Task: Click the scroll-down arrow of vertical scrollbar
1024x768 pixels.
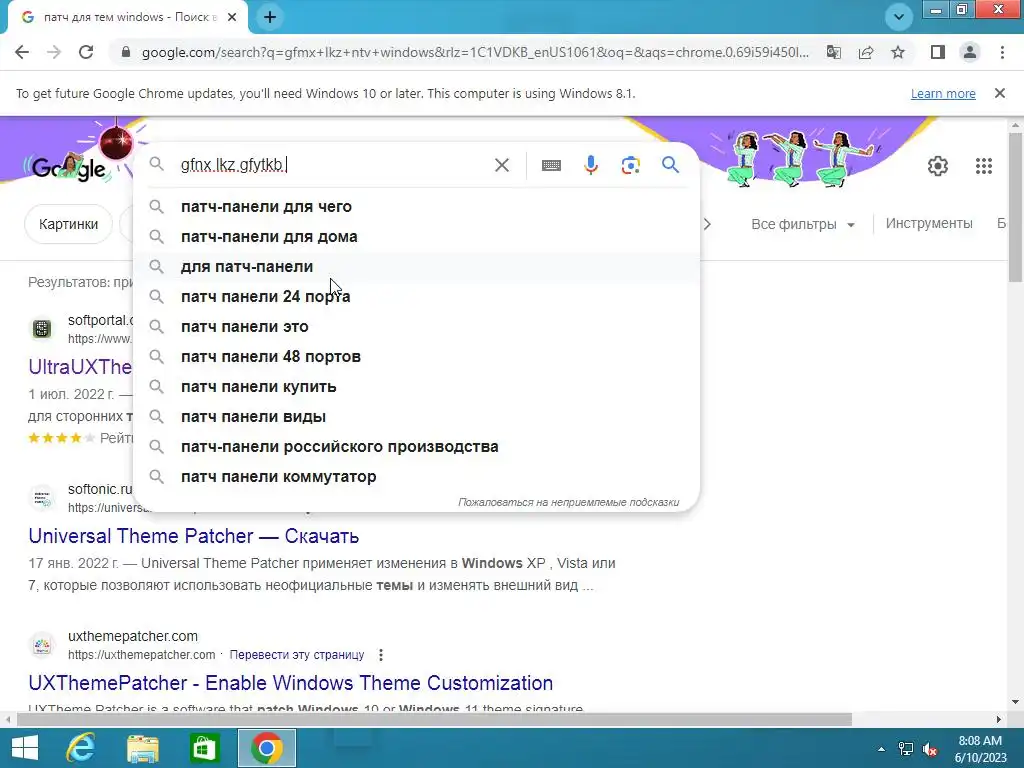Action: click(x=1015, y=703)
